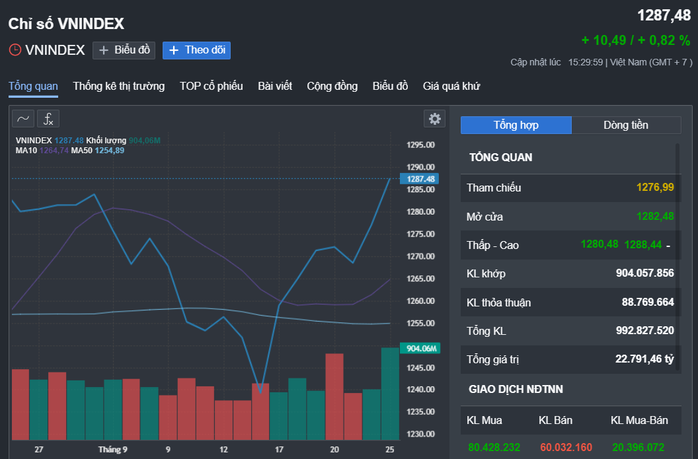The height and width of the screenshot is (459, 698).
Task: Click KL Bán value 60.032.160
Action: [x=566, y=447]
